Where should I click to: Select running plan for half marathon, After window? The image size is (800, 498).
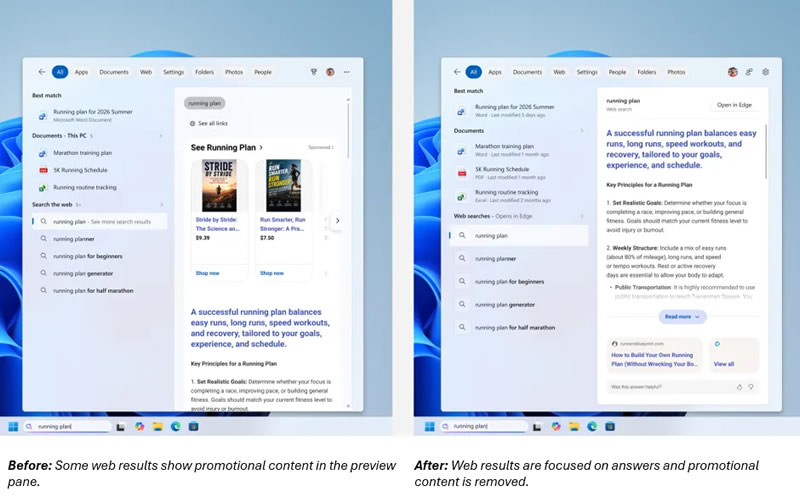(518, 328)
